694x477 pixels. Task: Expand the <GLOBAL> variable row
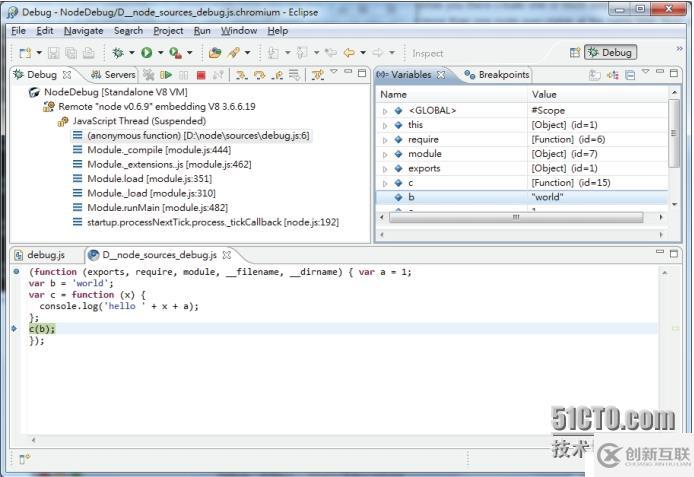(x=385, y=111)
